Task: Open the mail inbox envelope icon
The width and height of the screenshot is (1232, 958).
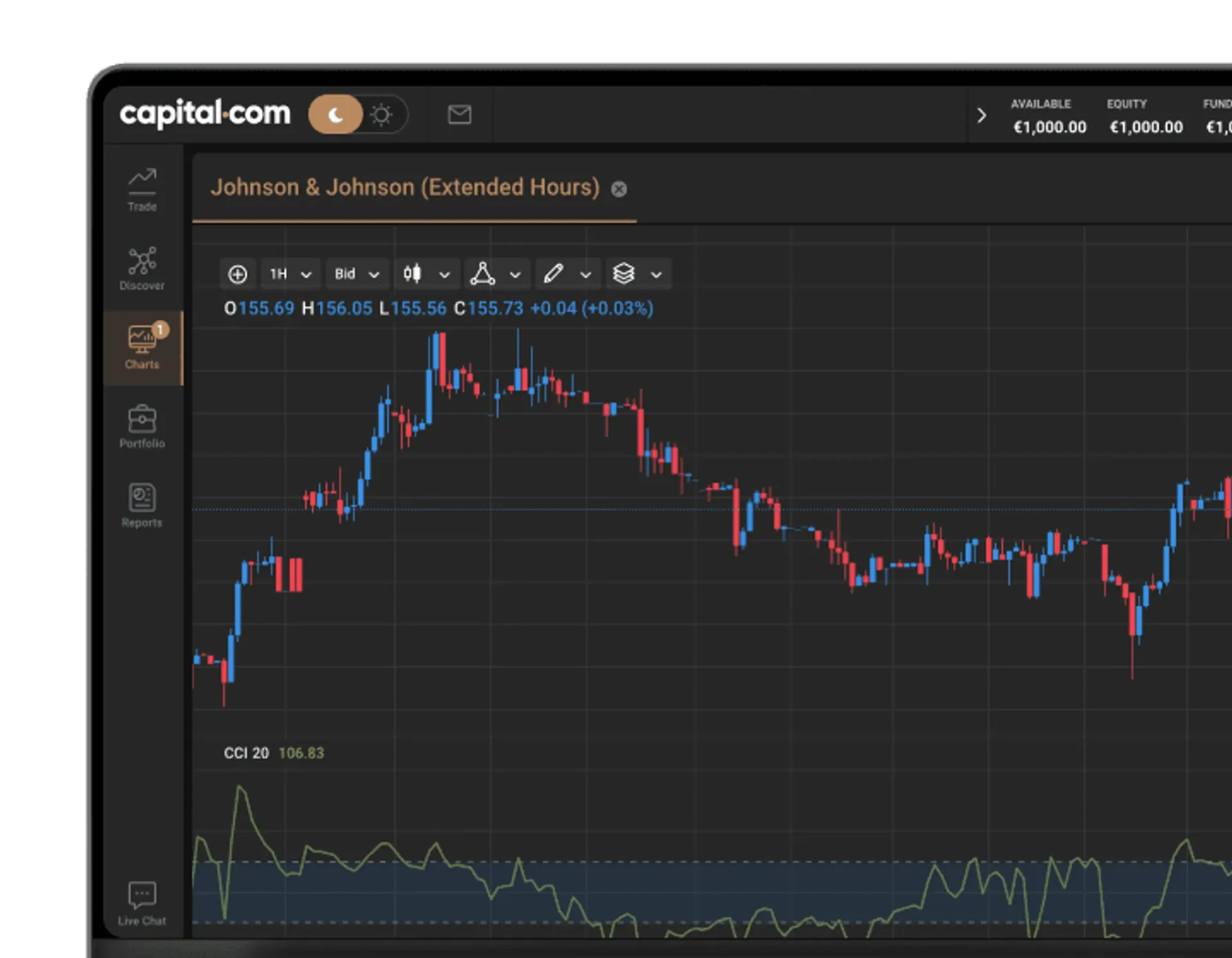Action: pyautogui.click(x=459, y=115)
